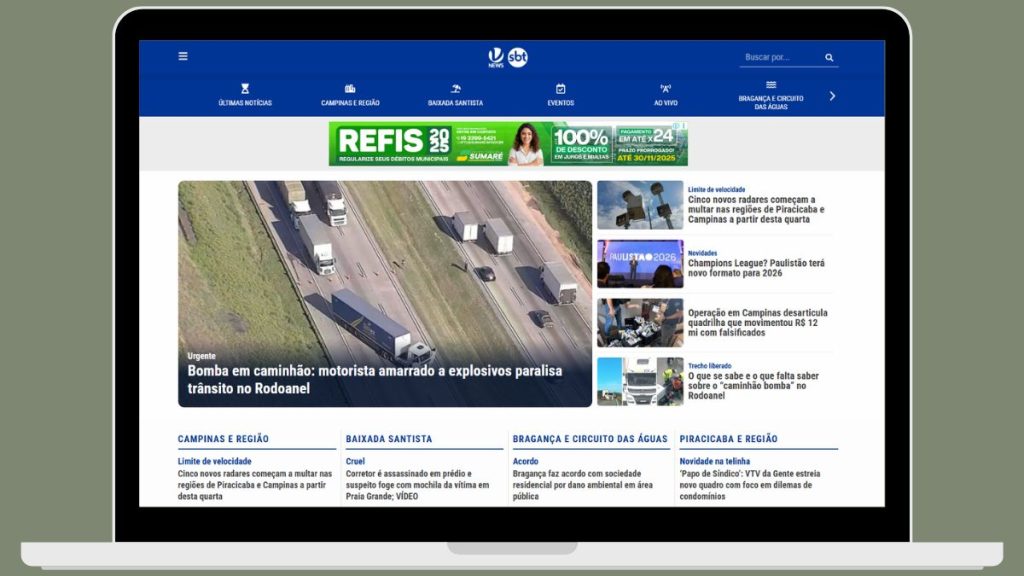
Task: Open the 'Corretor é assassinado' story
Action: pyautogui.click(x=412, y=483)
